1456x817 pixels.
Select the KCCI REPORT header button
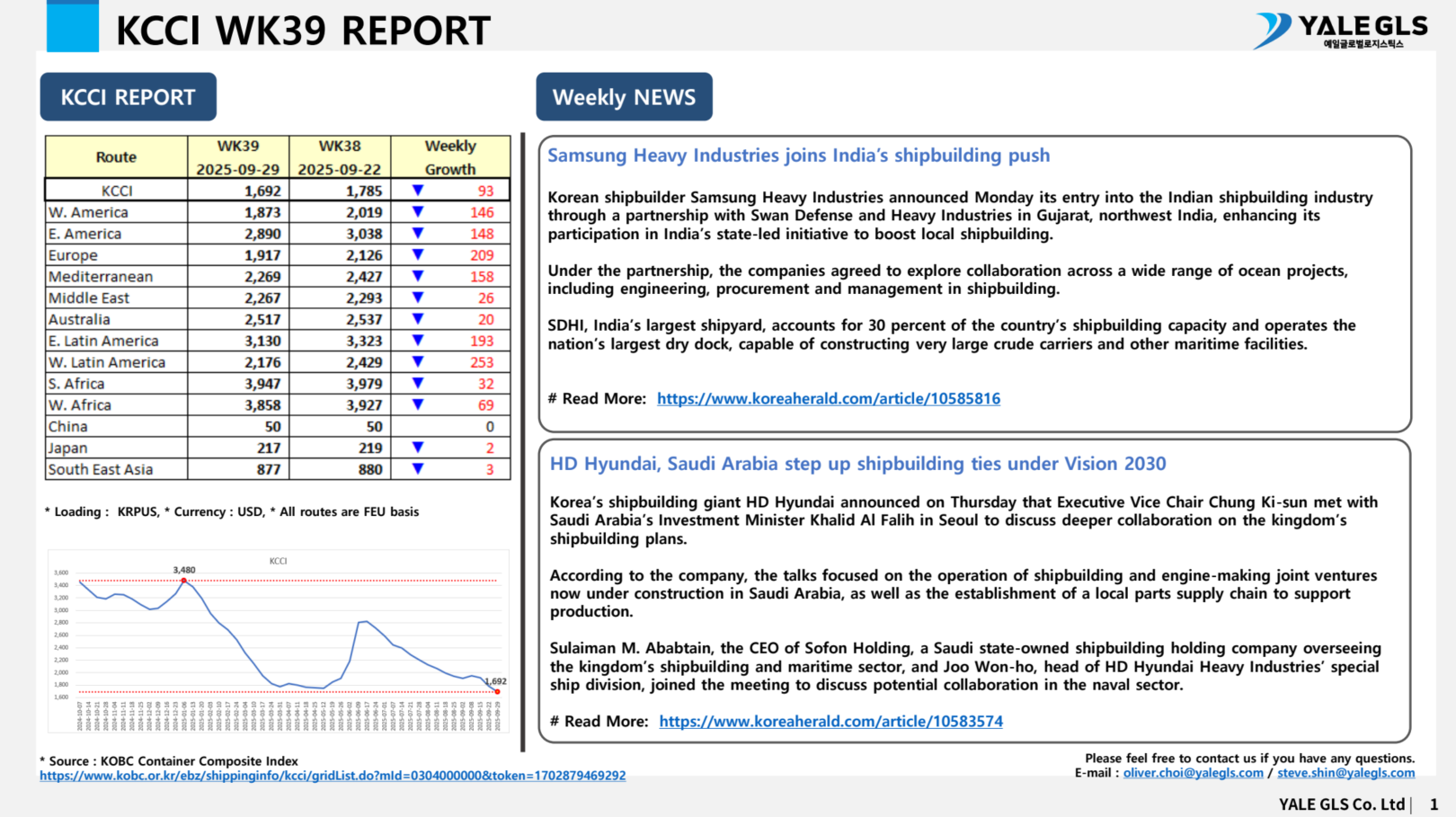tap(128, 97)
